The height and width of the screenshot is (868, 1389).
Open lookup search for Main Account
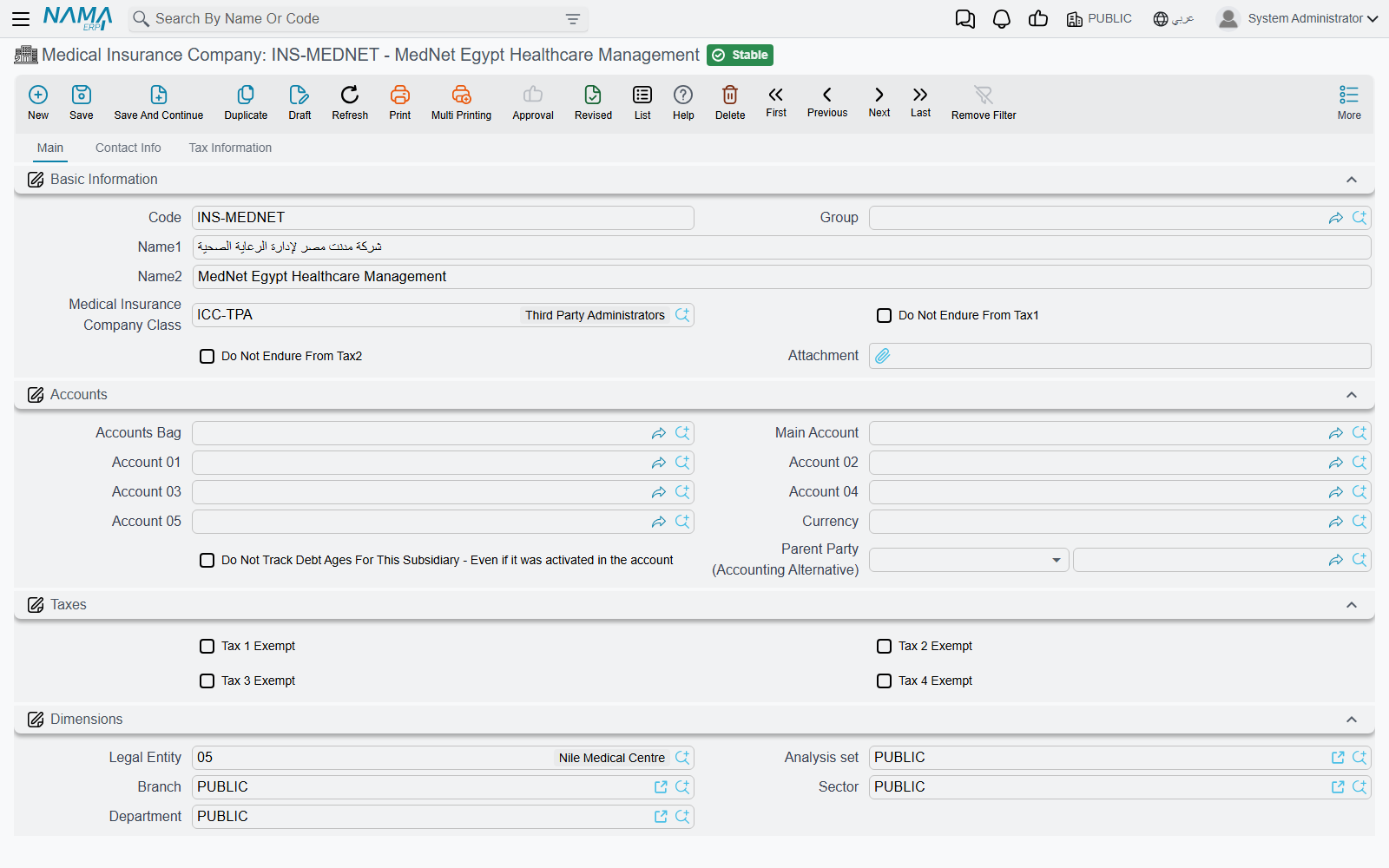1359,433
